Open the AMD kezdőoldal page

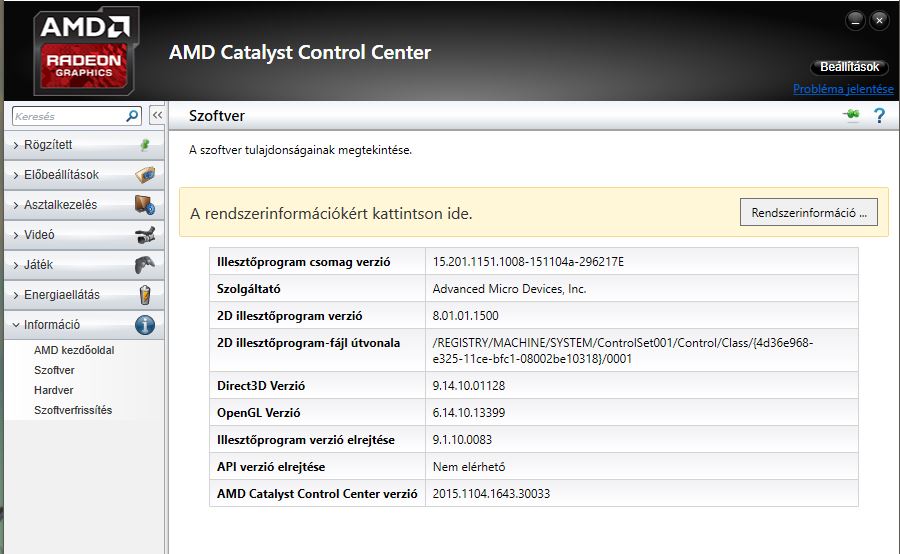click(74, 350)
